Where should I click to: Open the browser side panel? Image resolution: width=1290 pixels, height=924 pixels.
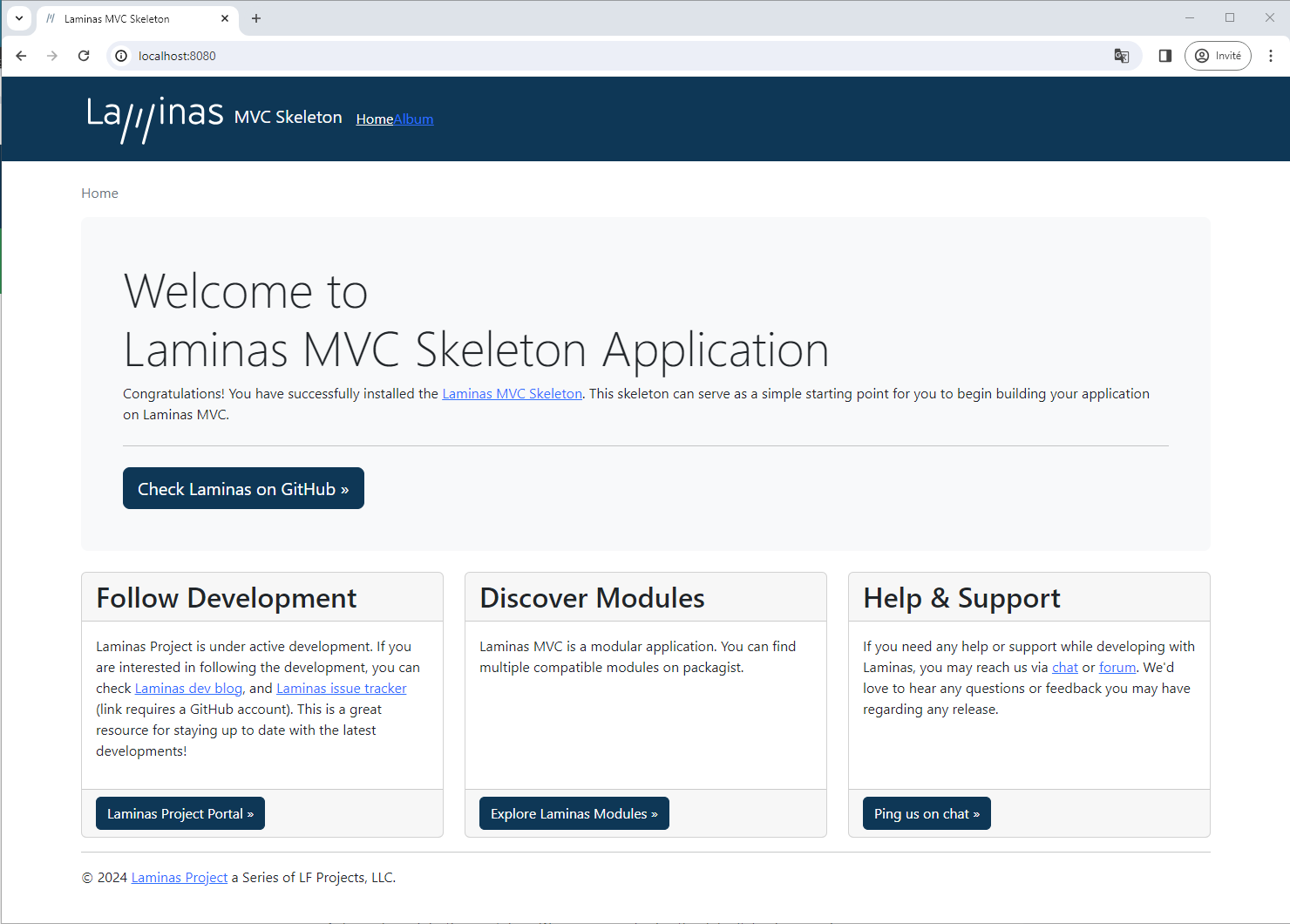point(1164,55)
